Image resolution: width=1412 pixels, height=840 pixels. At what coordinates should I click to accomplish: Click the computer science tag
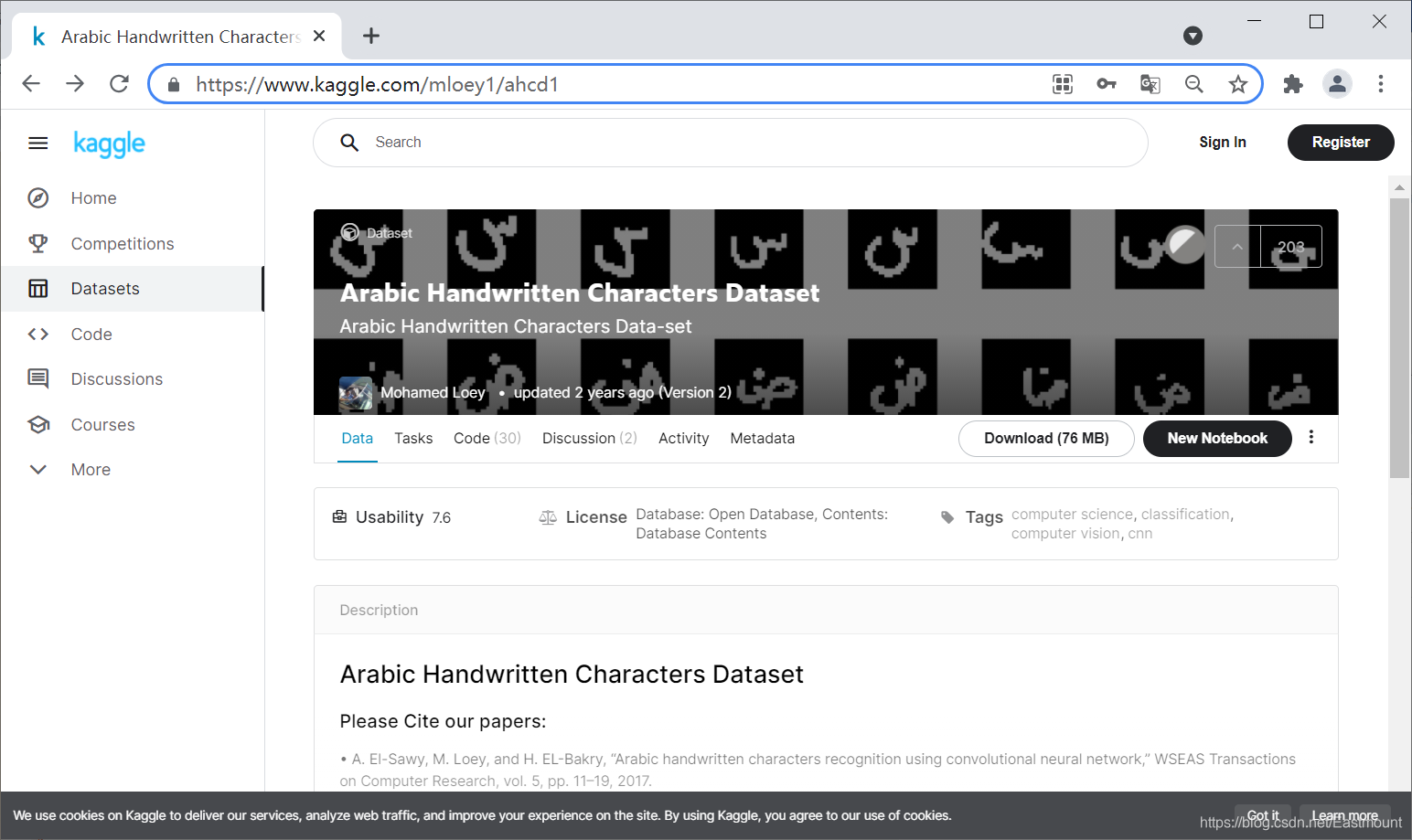coord(1072,515)
